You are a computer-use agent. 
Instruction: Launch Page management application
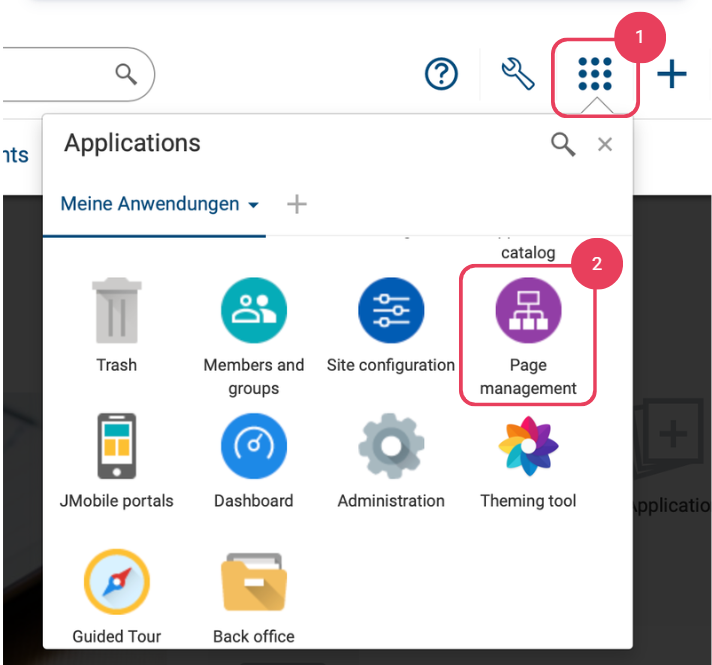click(528, 312)
